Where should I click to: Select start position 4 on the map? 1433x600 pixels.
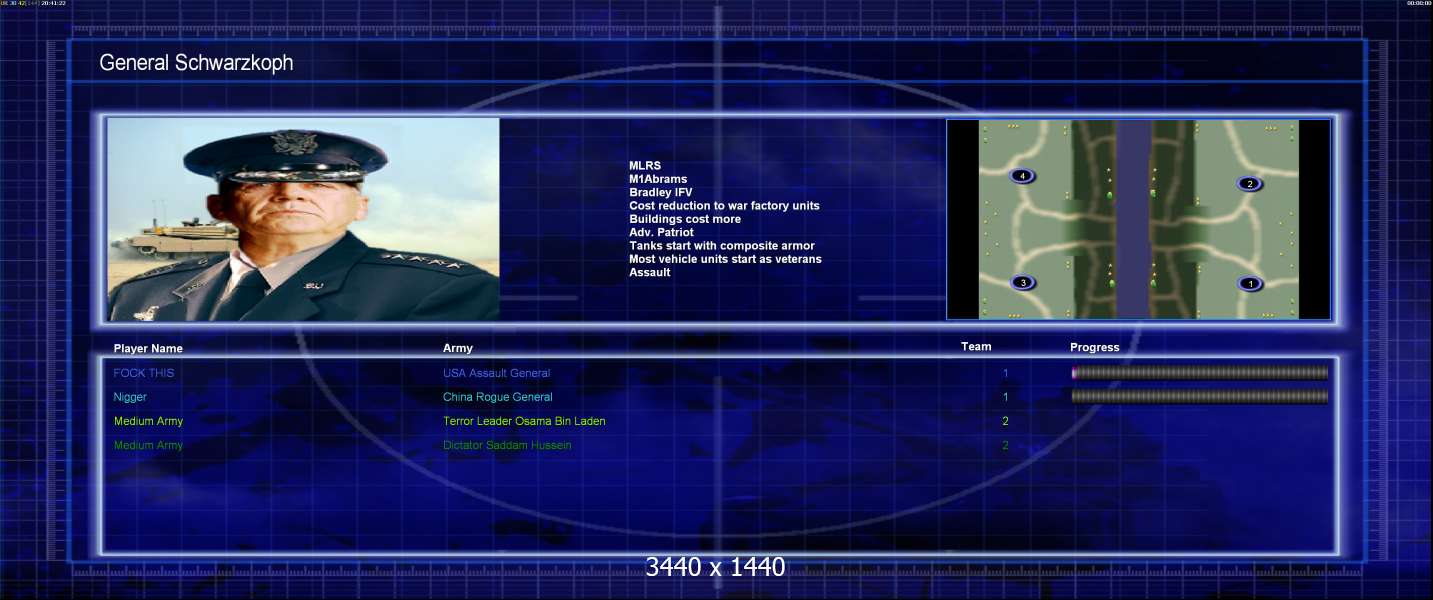(1021, 176)
